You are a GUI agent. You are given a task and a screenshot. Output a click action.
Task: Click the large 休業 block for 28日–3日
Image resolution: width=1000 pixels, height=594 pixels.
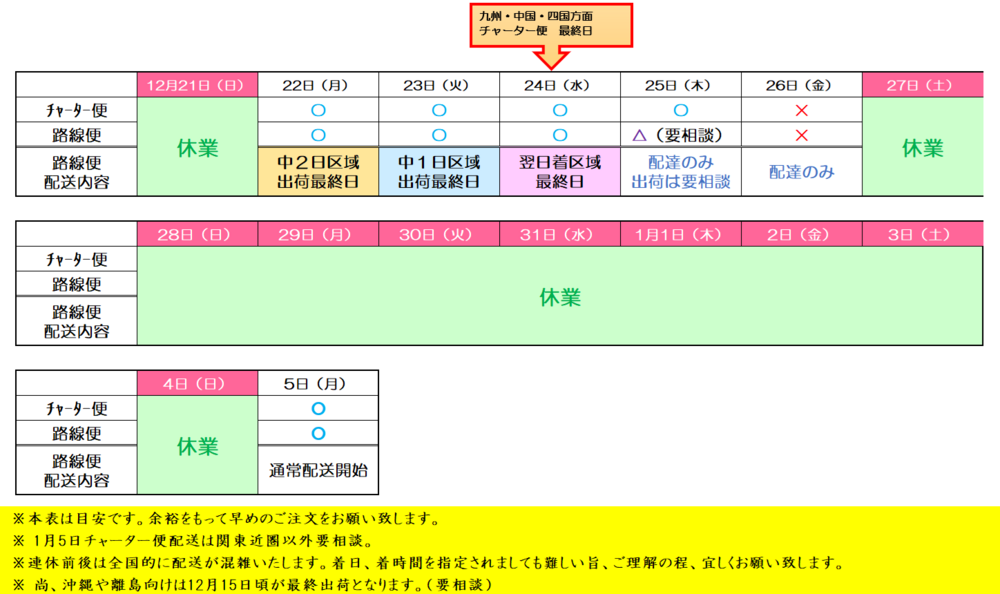coord(560,297)
